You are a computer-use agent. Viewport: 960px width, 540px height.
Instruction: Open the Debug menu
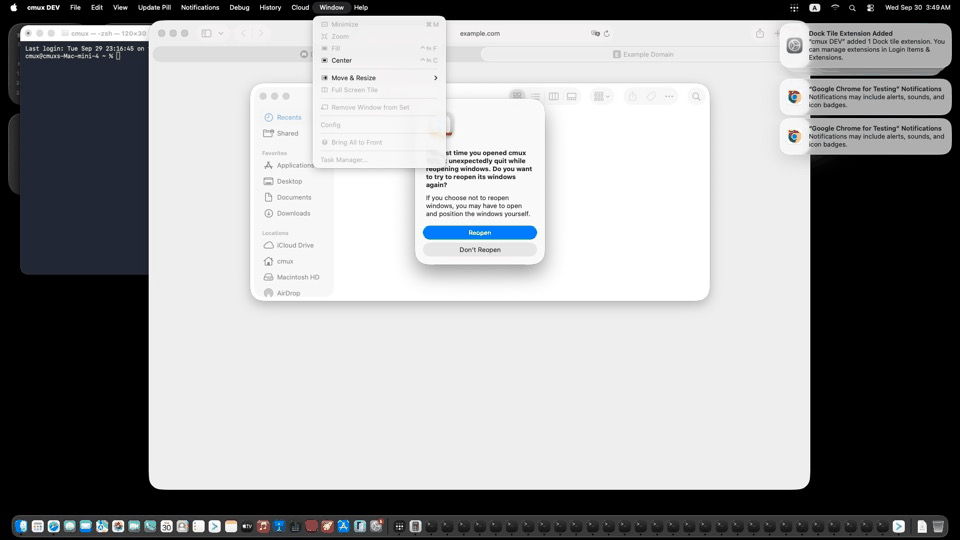[x=239, y=7]
